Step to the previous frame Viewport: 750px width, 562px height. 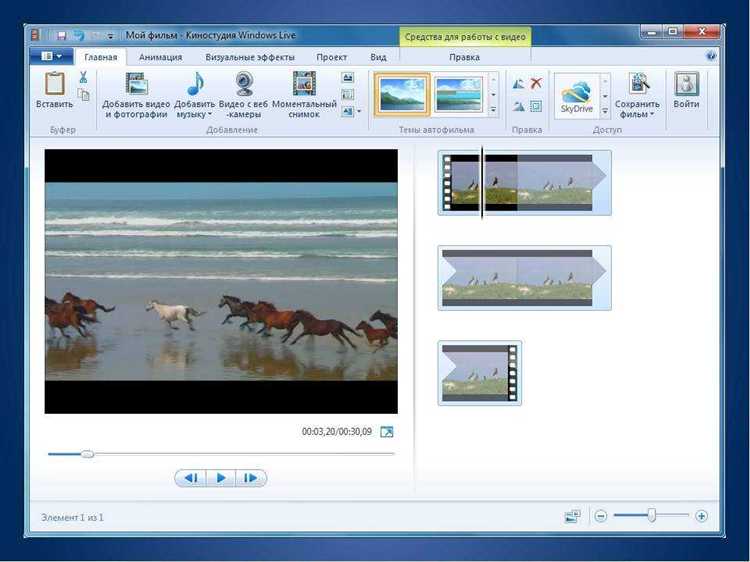pos(191,478)
